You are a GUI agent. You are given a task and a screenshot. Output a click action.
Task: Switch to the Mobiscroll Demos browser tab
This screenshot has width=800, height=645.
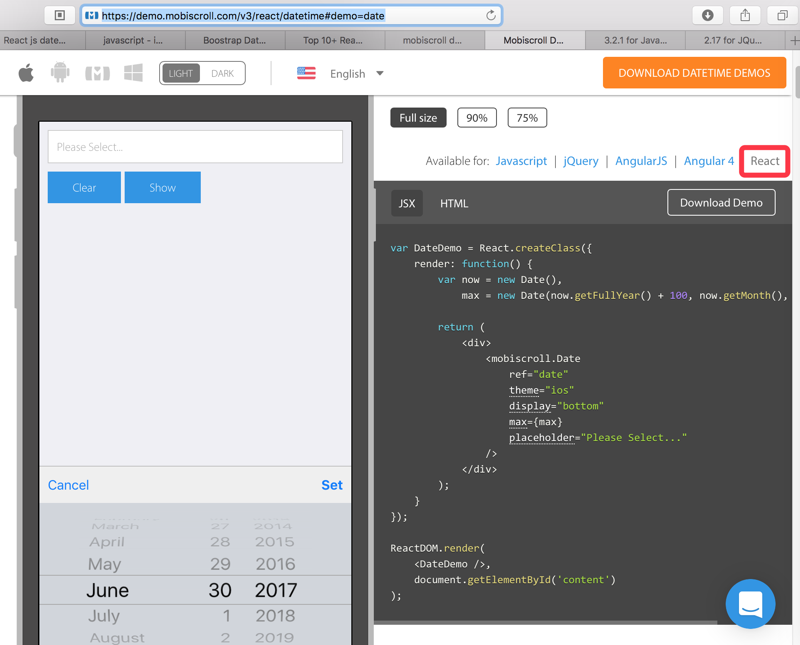click(x=533, y=40)
